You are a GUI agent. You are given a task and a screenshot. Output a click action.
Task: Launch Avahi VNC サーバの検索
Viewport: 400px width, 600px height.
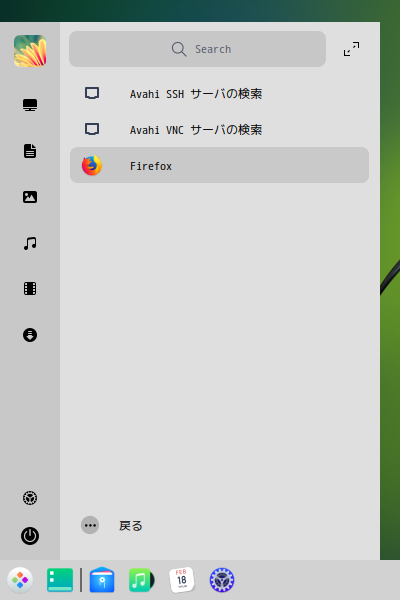[219, 130]
